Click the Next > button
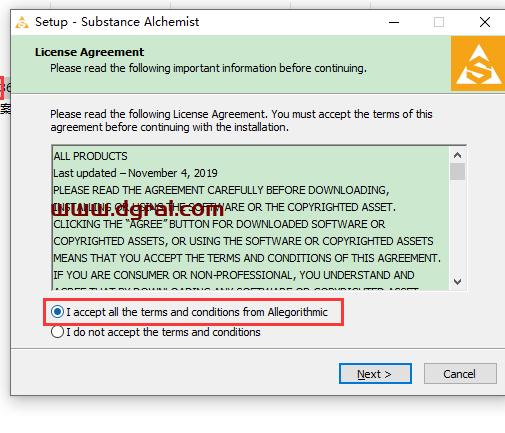The image size is (505, 433). coord(375,374)
